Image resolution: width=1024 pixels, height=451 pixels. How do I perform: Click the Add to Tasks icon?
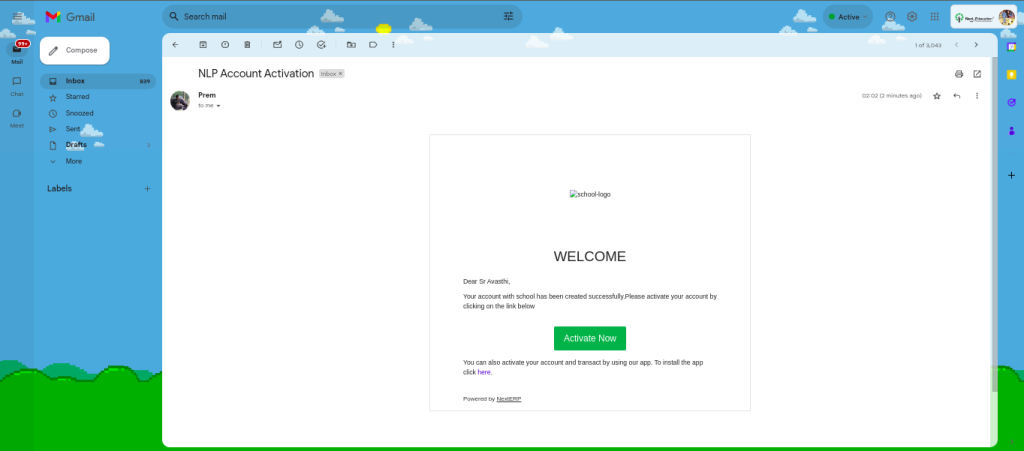(321, 45)
